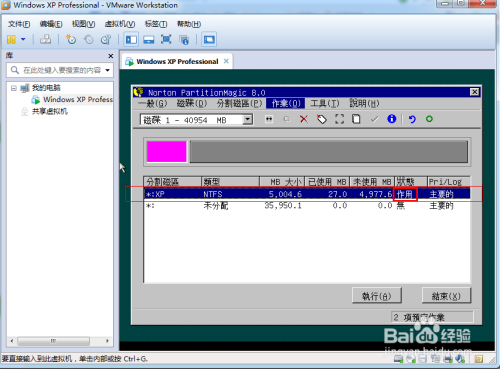Click the hard disk status bar icon
This screenshot has height=369, width=500.
tap(398, 359)
